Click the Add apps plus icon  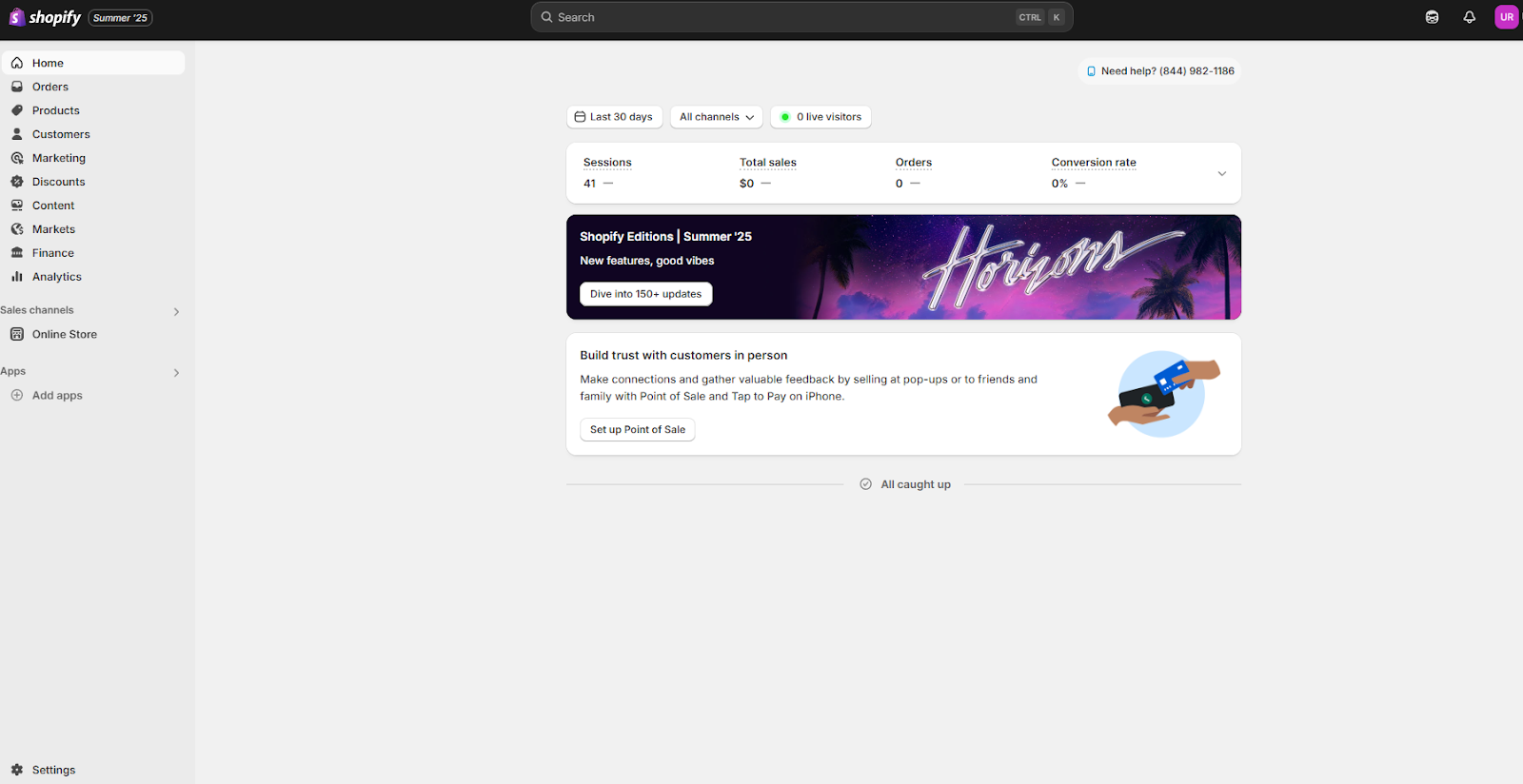(17, 395)
